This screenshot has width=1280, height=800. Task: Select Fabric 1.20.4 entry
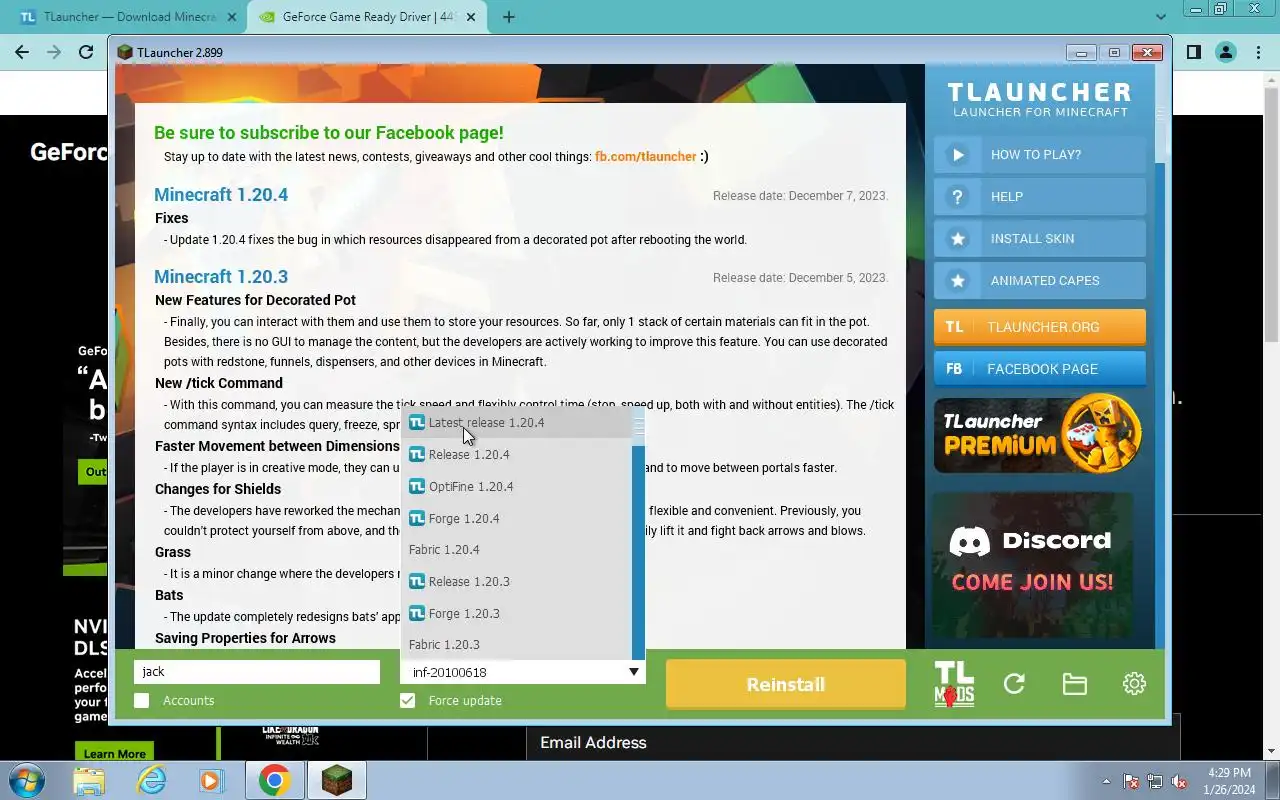pos(517,550)
